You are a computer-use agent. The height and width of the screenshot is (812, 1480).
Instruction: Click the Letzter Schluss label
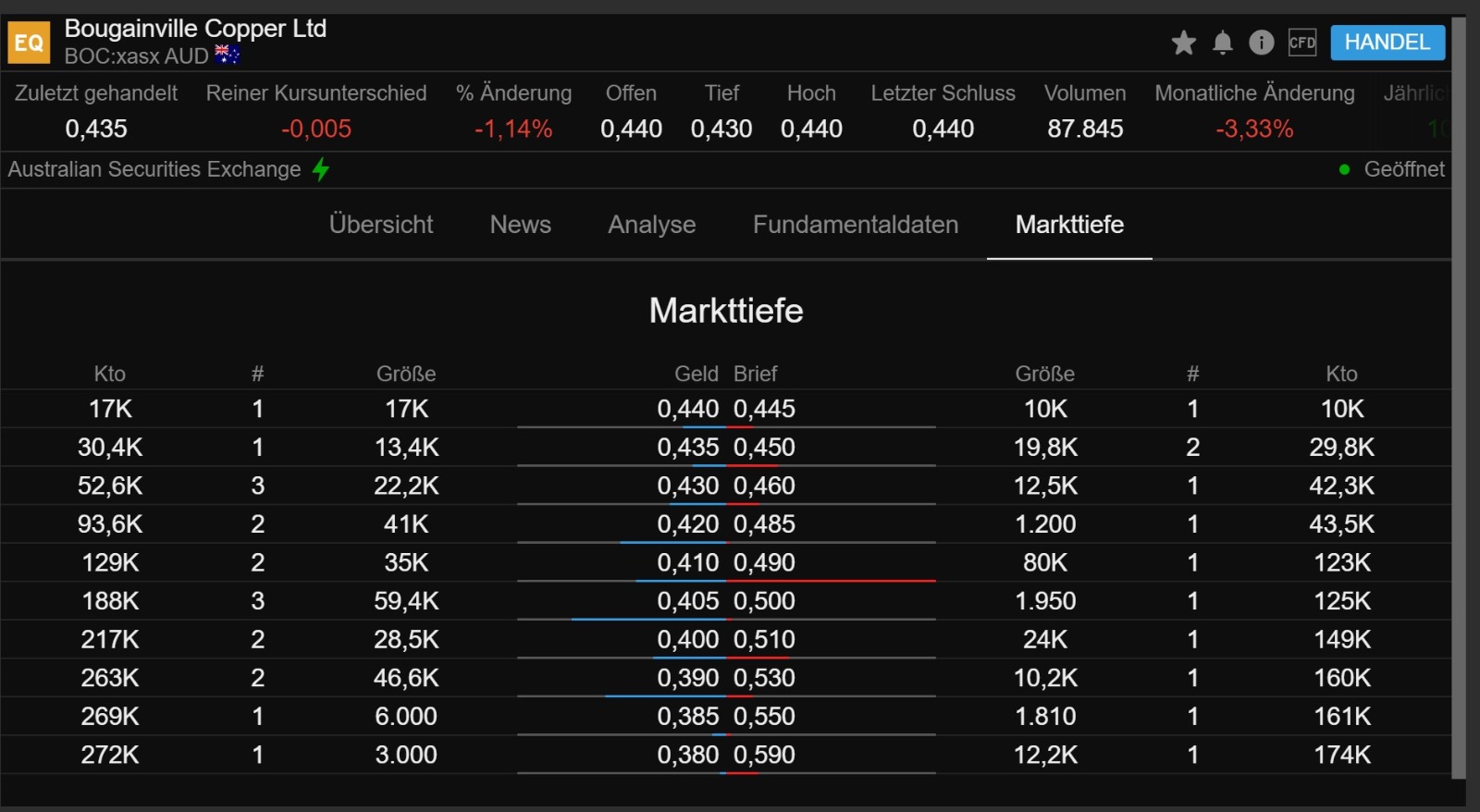tap(943, 93)
